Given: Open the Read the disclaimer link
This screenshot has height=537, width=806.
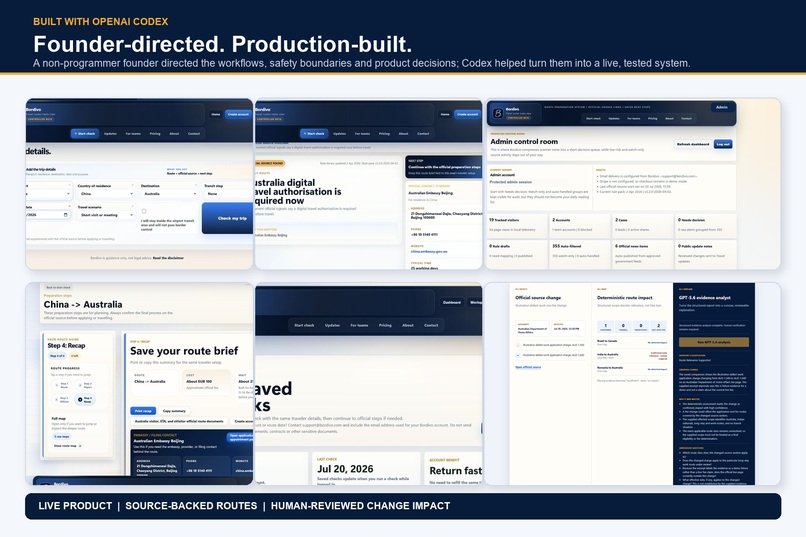Looking at the screenshot, I should click(x=168, y=258).
